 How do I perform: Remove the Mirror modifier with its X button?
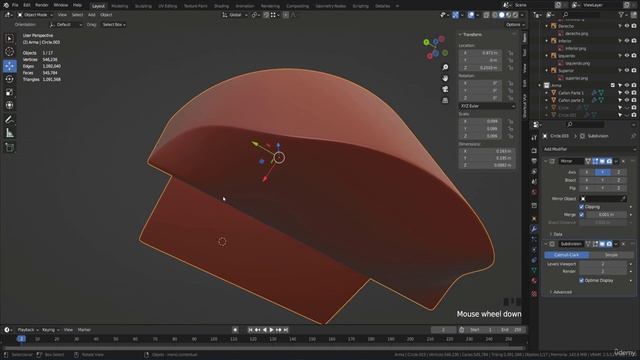(x=623, y=161)
